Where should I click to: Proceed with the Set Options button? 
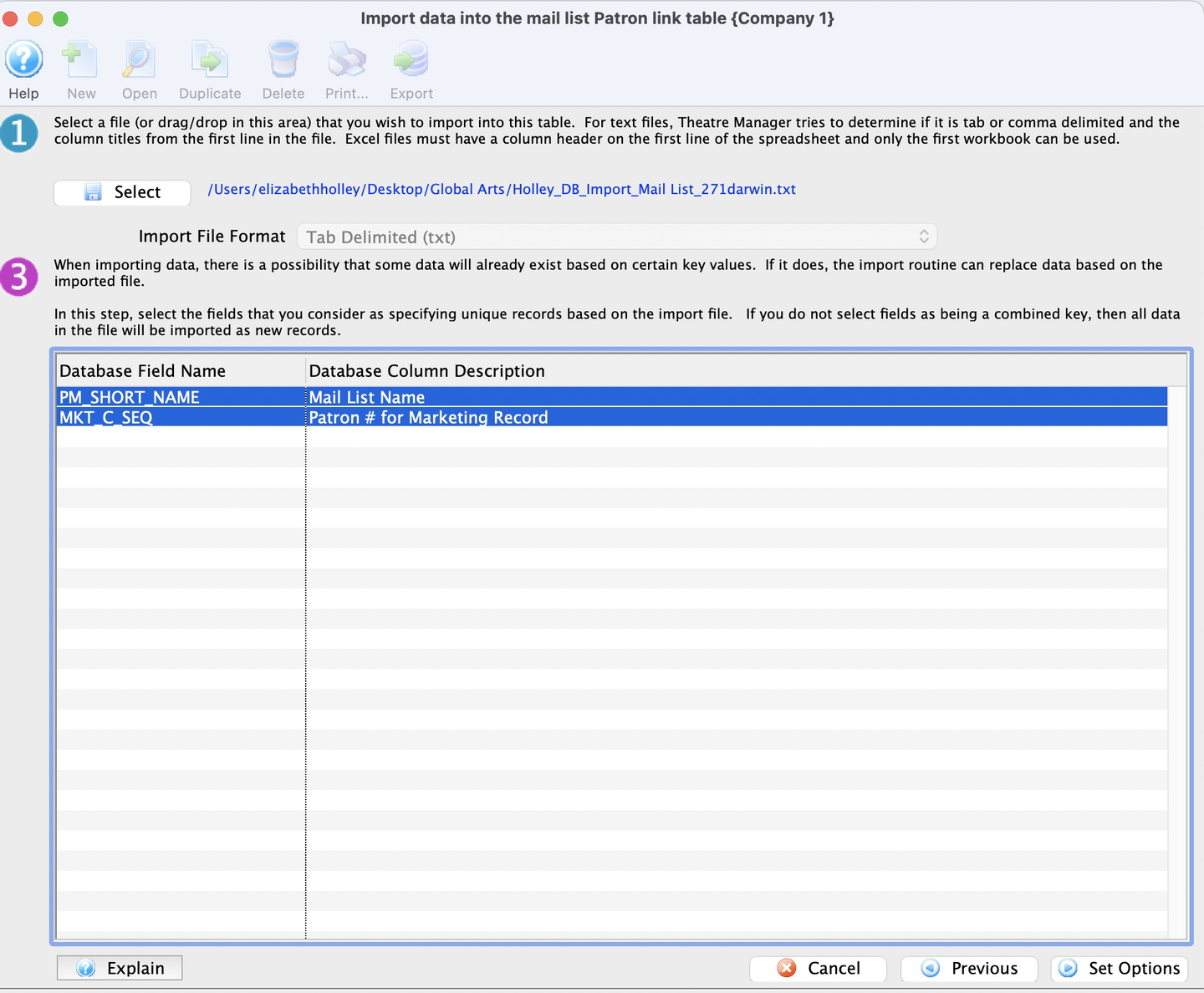1120,969
